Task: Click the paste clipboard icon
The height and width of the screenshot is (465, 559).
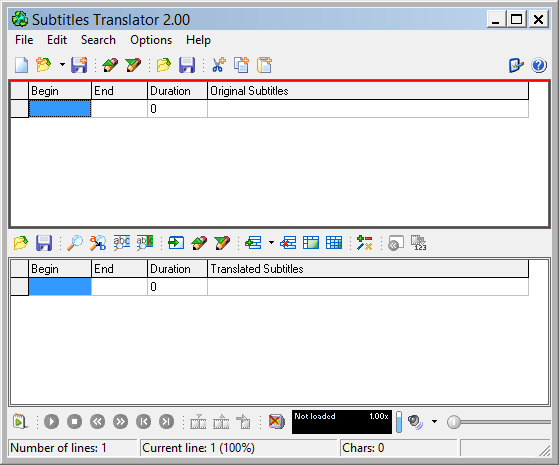Action: (x=264, y=65)
